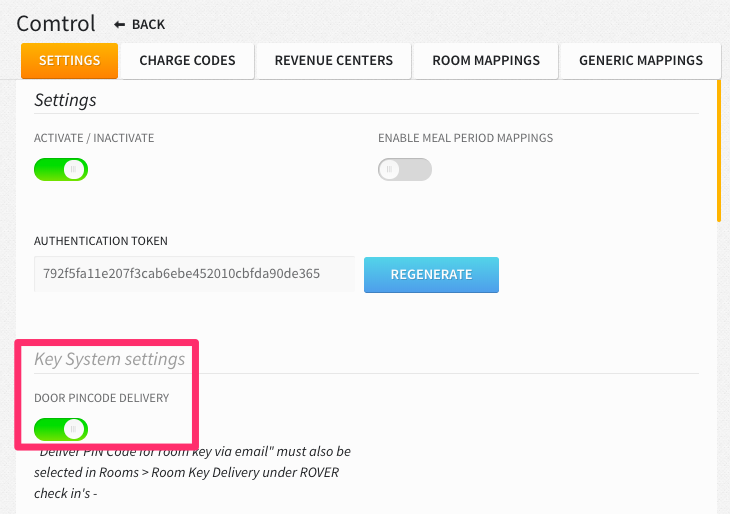The image size is (730, 514).
Task: Select the ROOM MAPPINGS tab
Action: [486, 61]
